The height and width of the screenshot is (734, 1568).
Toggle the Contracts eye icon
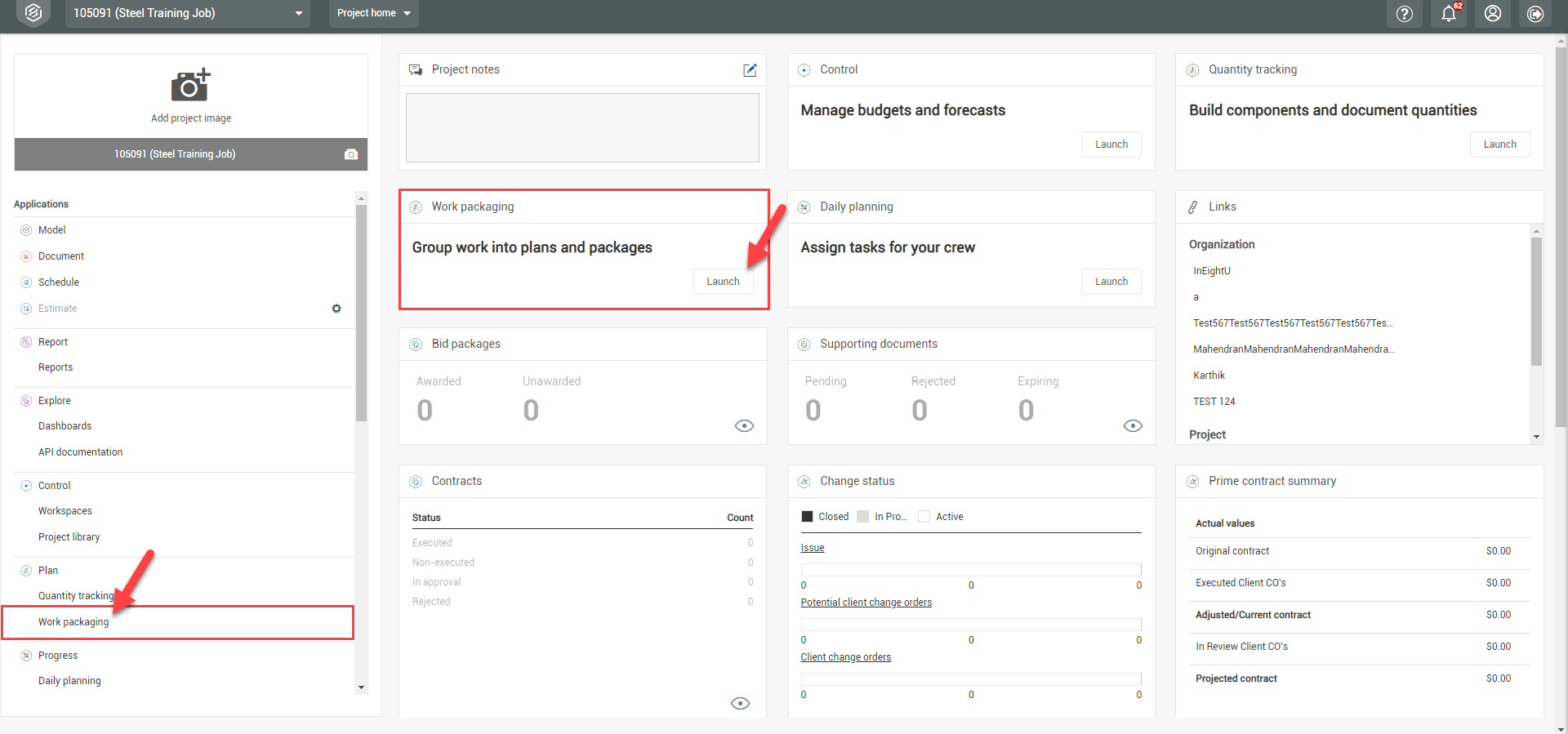pyautogui.click(x=740, y=704)
